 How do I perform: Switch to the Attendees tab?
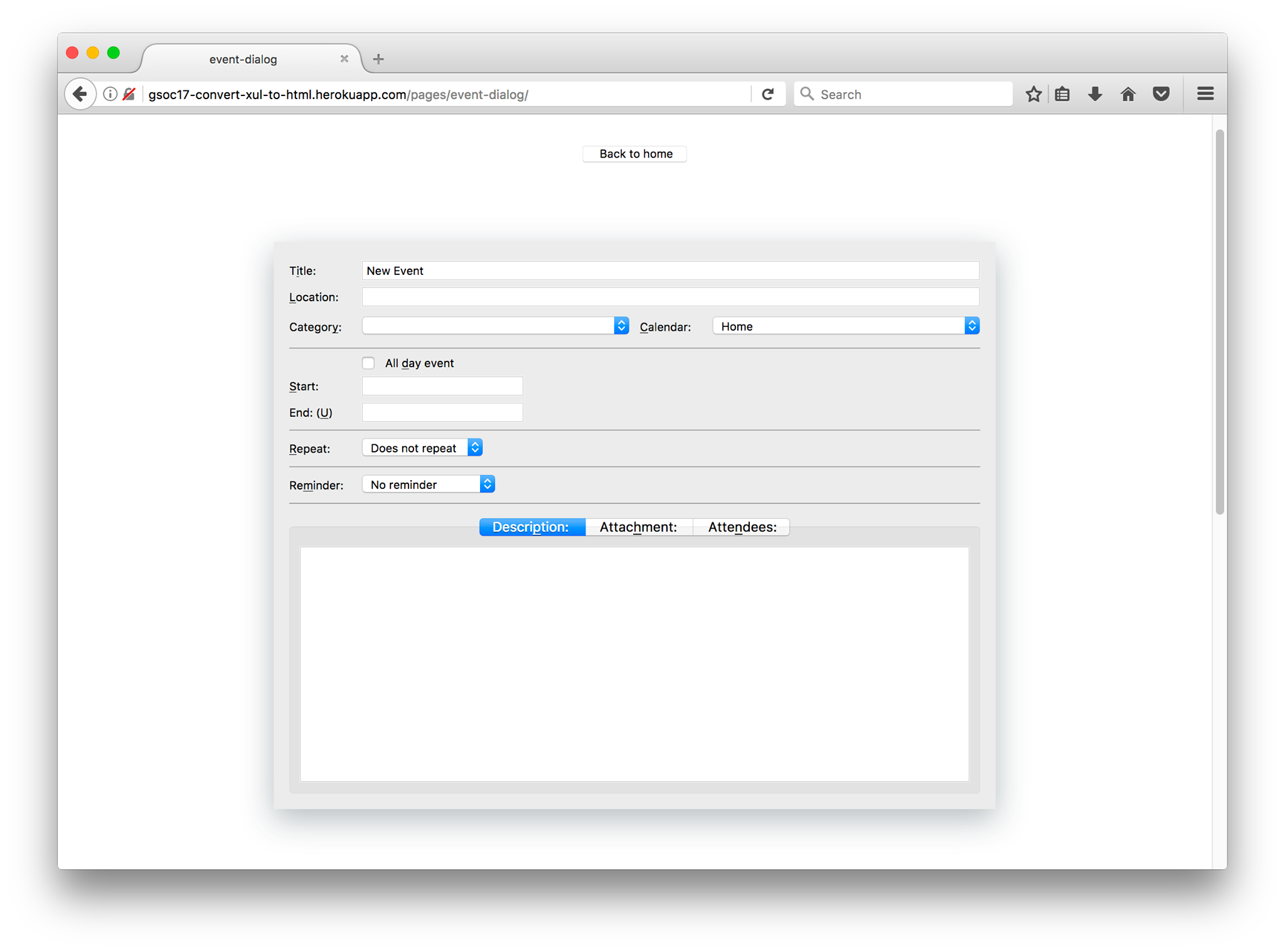pos(742,527)
